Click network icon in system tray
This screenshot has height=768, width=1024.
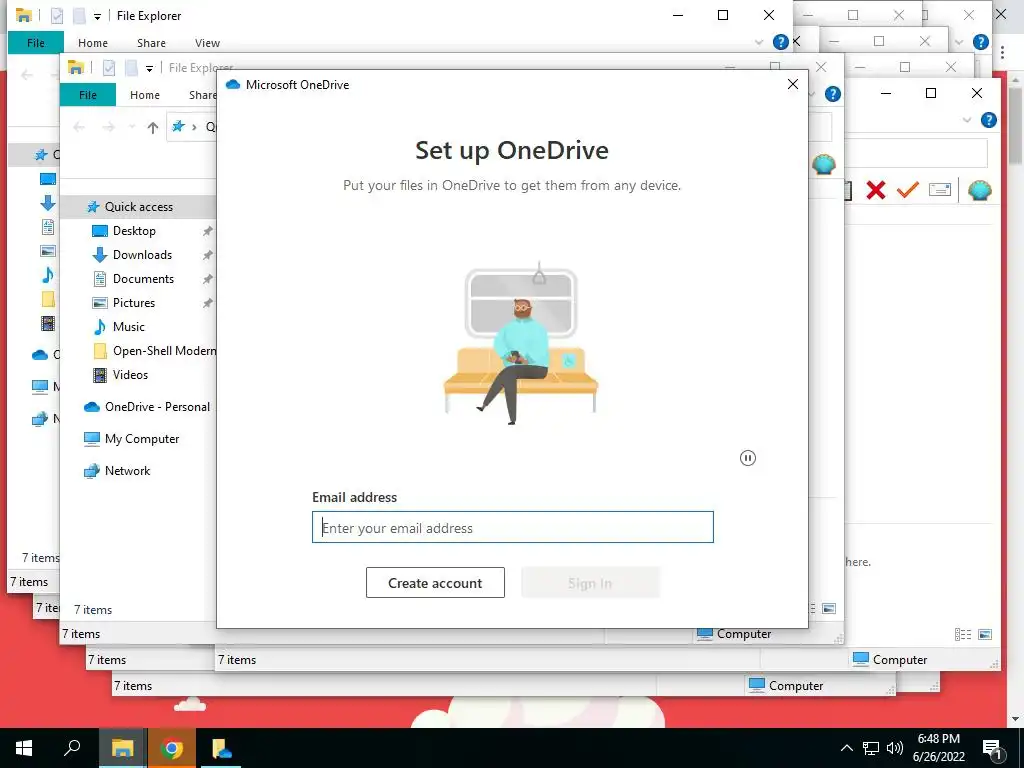point(871,748)
